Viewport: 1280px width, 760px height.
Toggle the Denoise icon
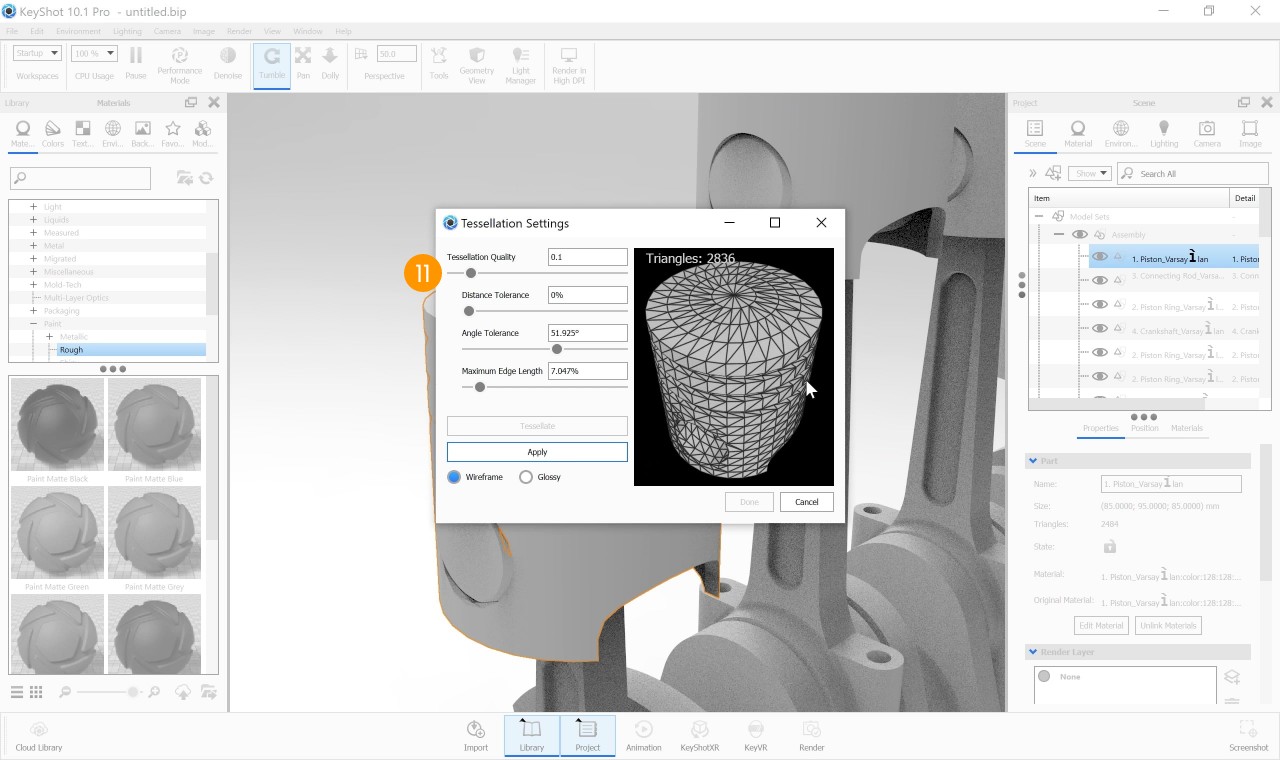point(228,56)
